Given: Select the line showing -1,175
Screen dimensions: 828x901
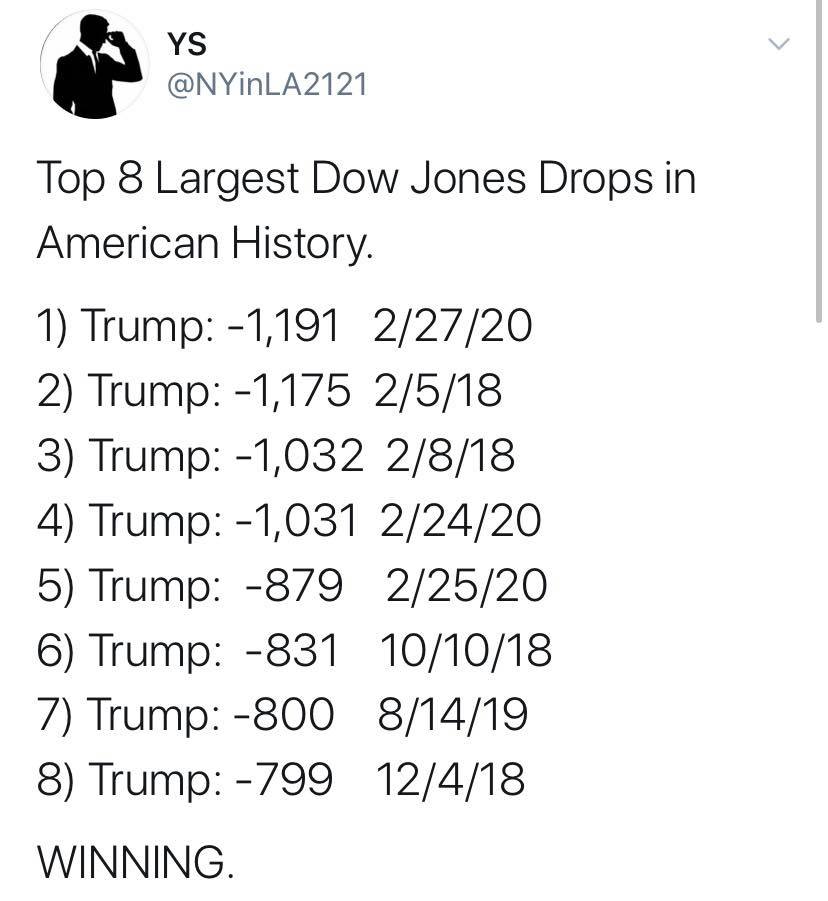Looking at the screenshot, I should (269, 391).
